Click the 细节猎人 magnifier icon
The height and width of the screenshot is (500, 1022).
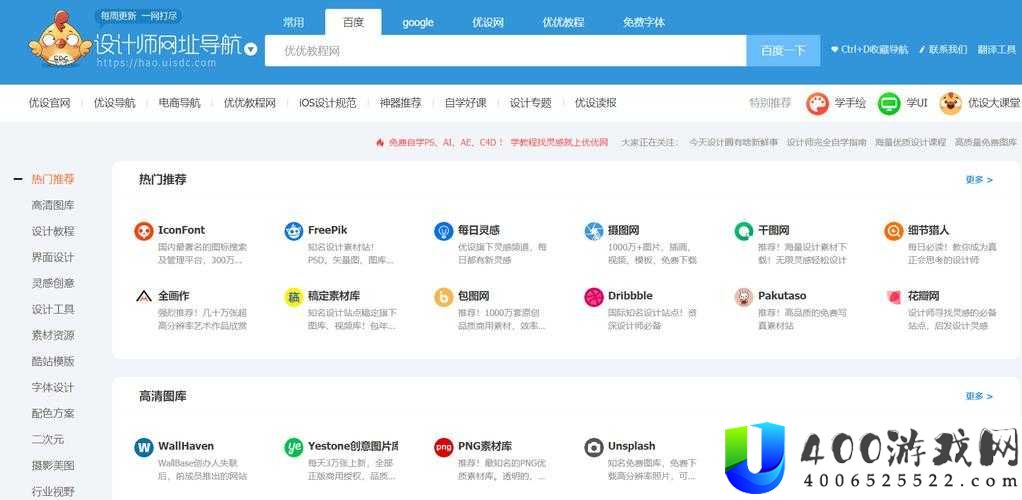point(894,231)
